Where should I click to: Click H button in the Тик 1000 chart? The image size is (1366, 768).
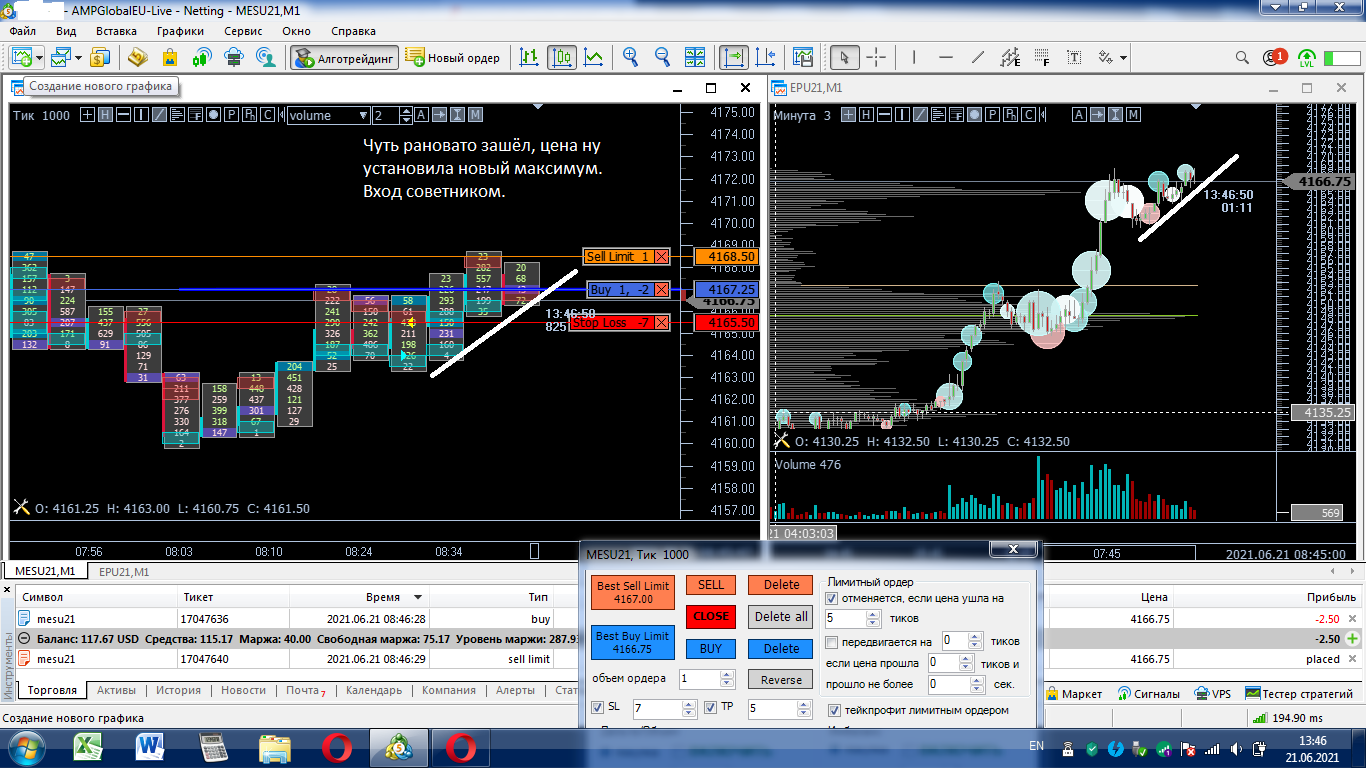[105, 115]
